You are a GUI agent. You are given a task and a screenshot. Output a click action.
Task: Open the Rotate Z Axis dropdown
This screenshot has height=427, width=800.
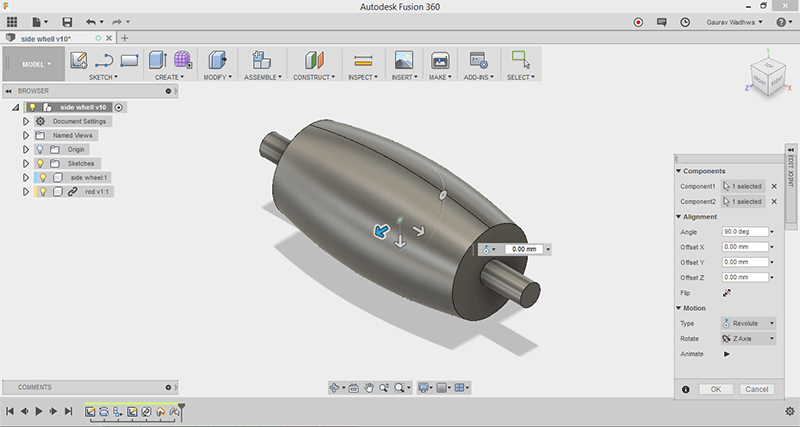pos(748,339)
